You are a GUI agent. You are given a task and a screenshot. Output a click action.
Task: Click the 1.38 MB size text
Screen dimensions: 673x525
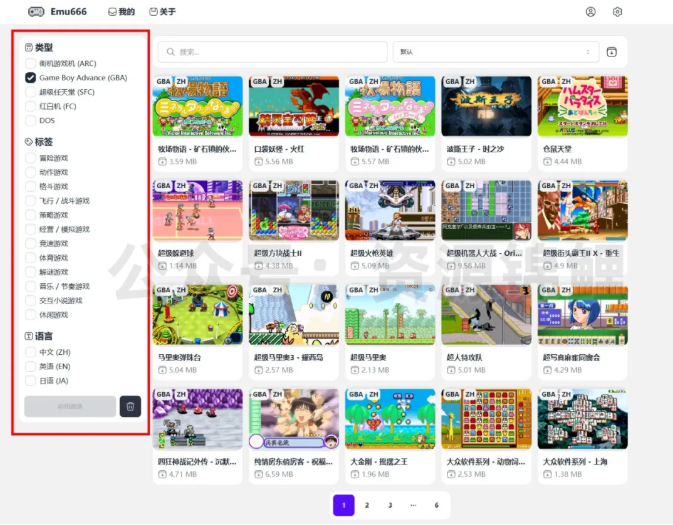[x=567, y=474]
